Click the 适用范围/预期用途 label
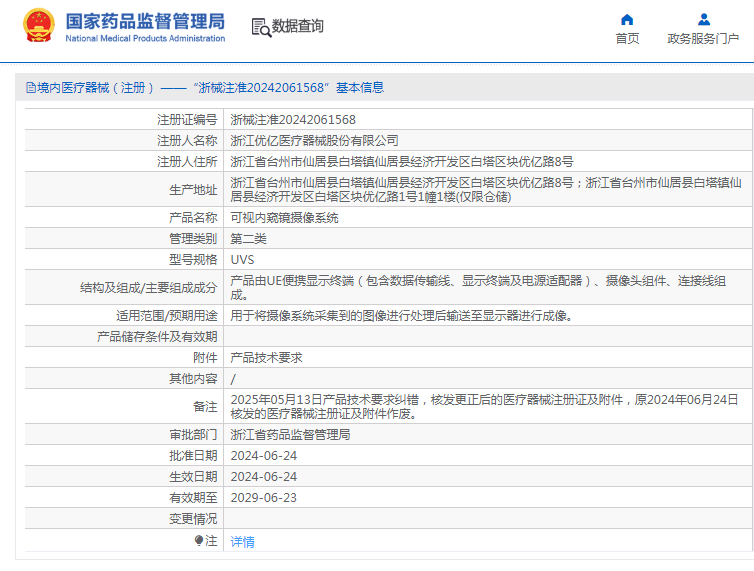 point(167,316)
